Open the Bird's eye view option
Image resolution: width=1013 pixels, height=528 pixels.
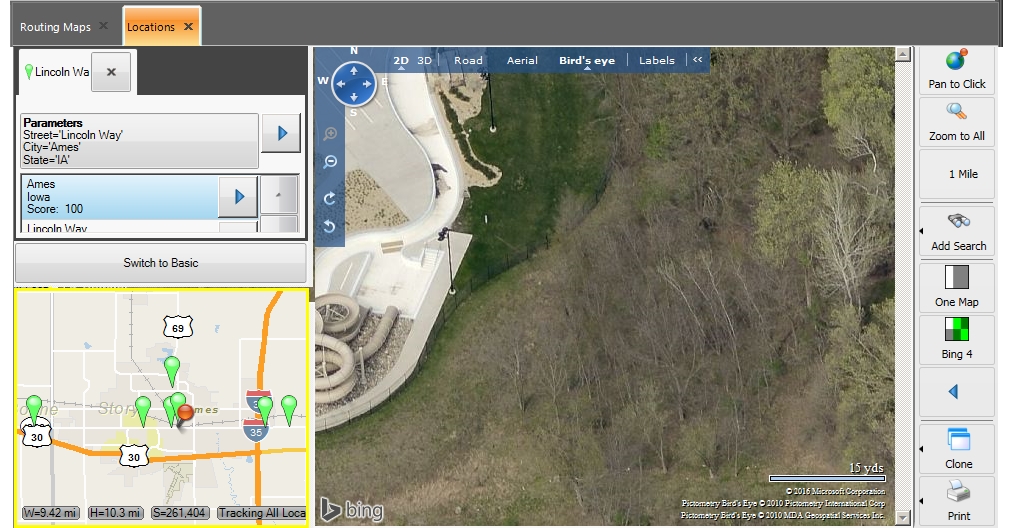pyautogui.click(x=587, y=60)
